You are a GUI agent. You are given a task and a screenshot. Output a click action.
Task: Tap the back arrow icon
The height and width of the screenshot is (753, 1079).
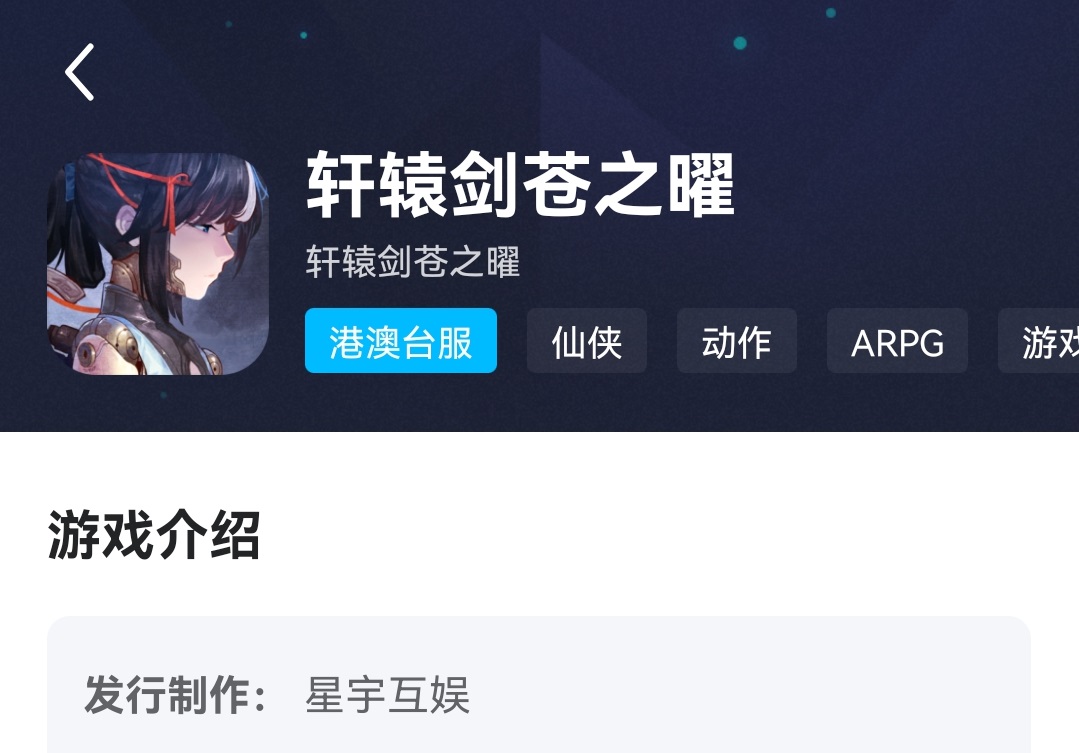point(79,72)
